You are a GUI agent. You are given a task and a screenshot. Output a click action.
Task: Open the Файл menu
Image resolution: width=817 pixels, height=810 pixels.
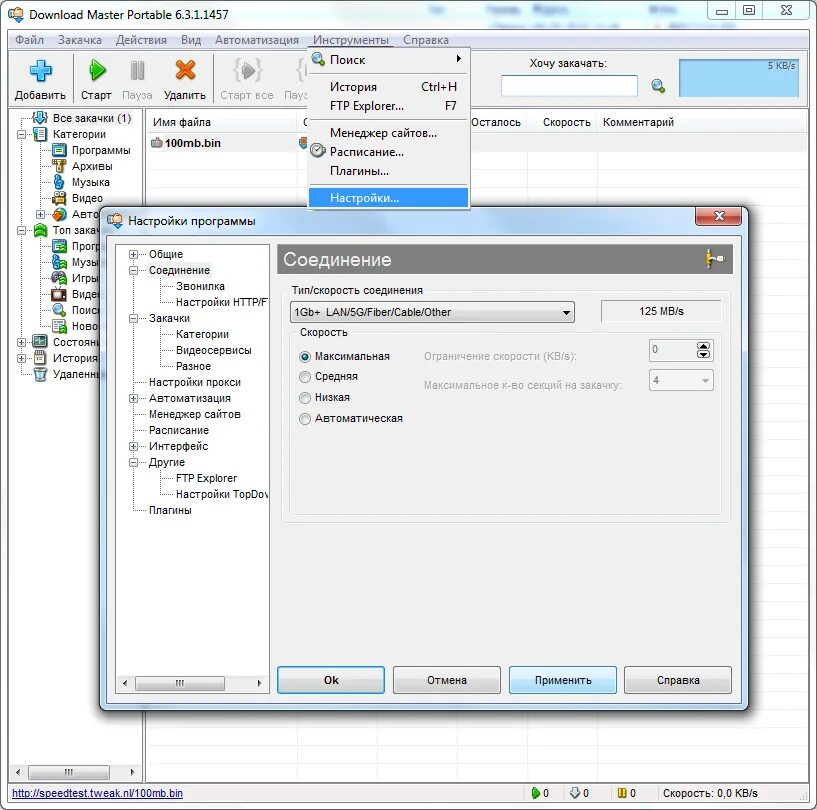point(29,40)
